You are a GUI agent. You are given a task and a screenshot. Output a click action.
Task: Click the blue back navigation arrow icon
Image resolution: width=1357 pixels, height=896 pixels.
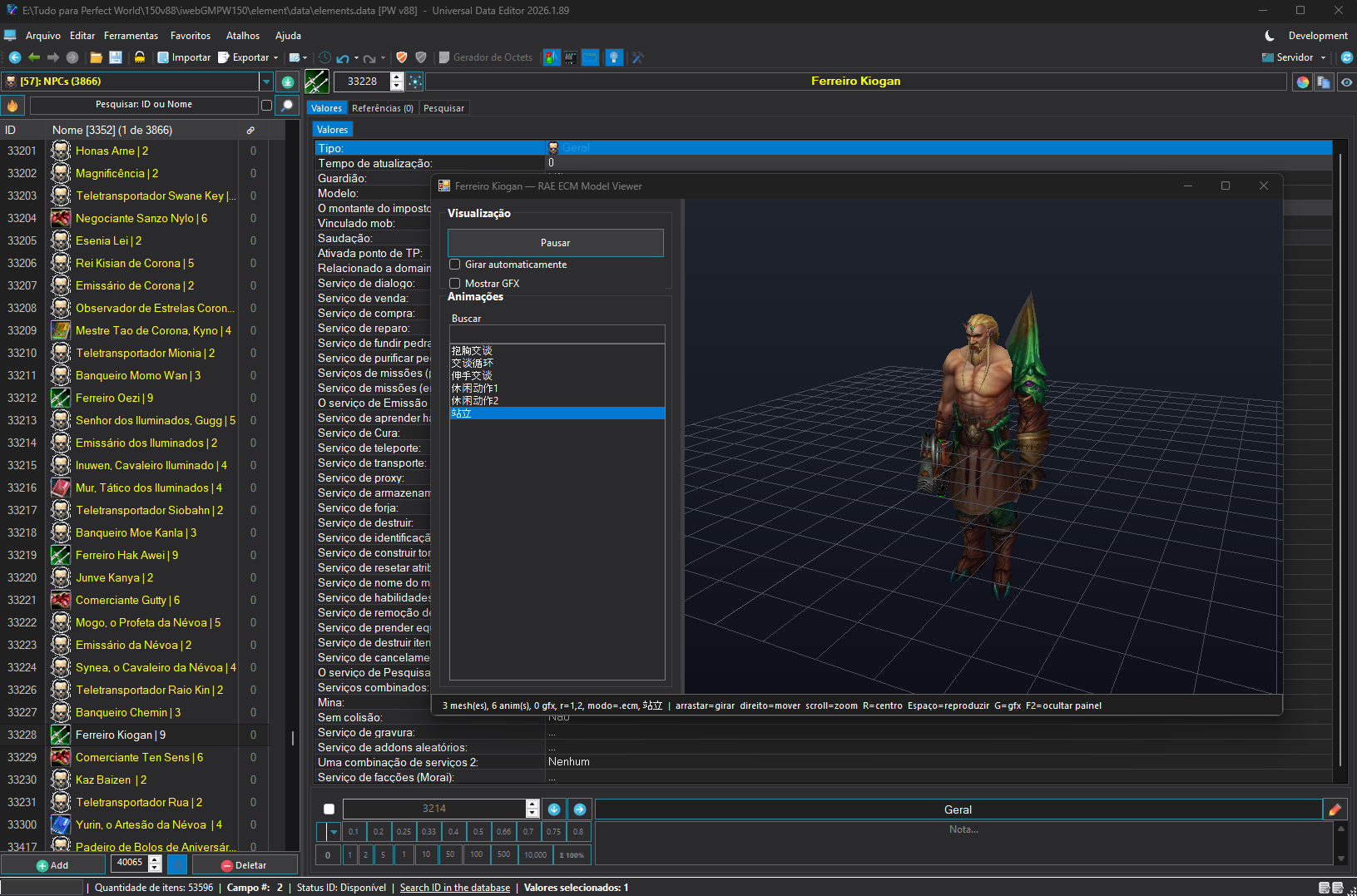15,57
